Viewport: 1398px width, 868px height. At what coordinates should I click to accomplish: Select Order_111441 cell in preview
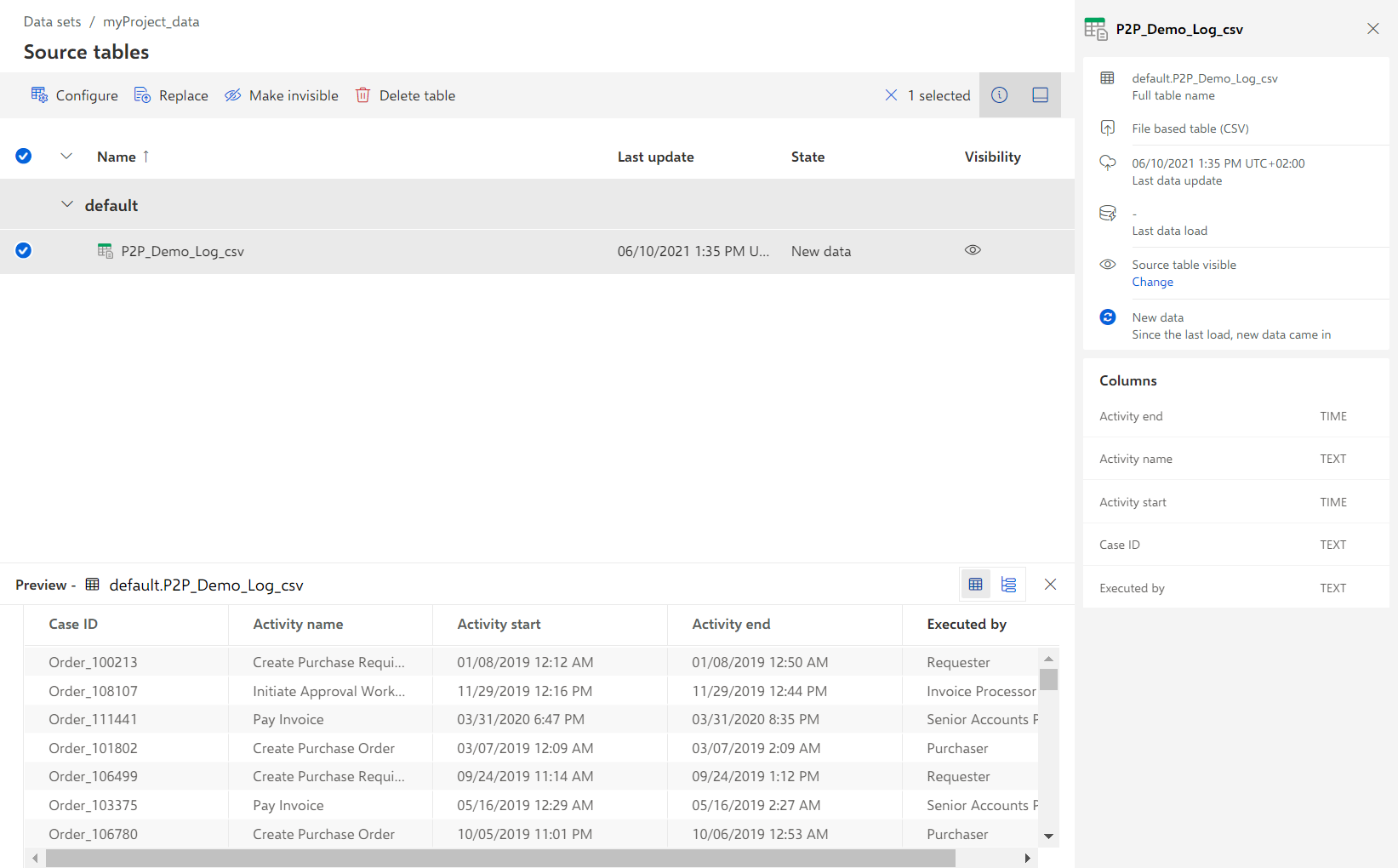93,719
